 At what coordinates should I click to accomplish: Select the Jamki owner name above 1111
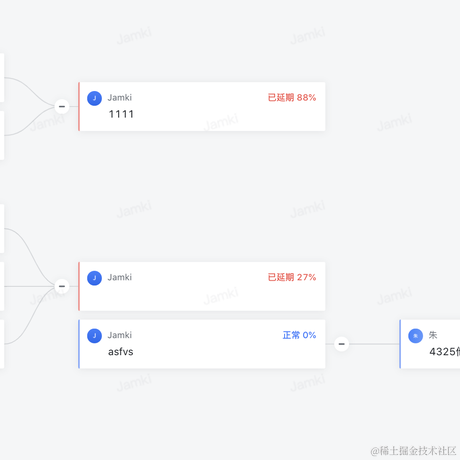(120, 98)
